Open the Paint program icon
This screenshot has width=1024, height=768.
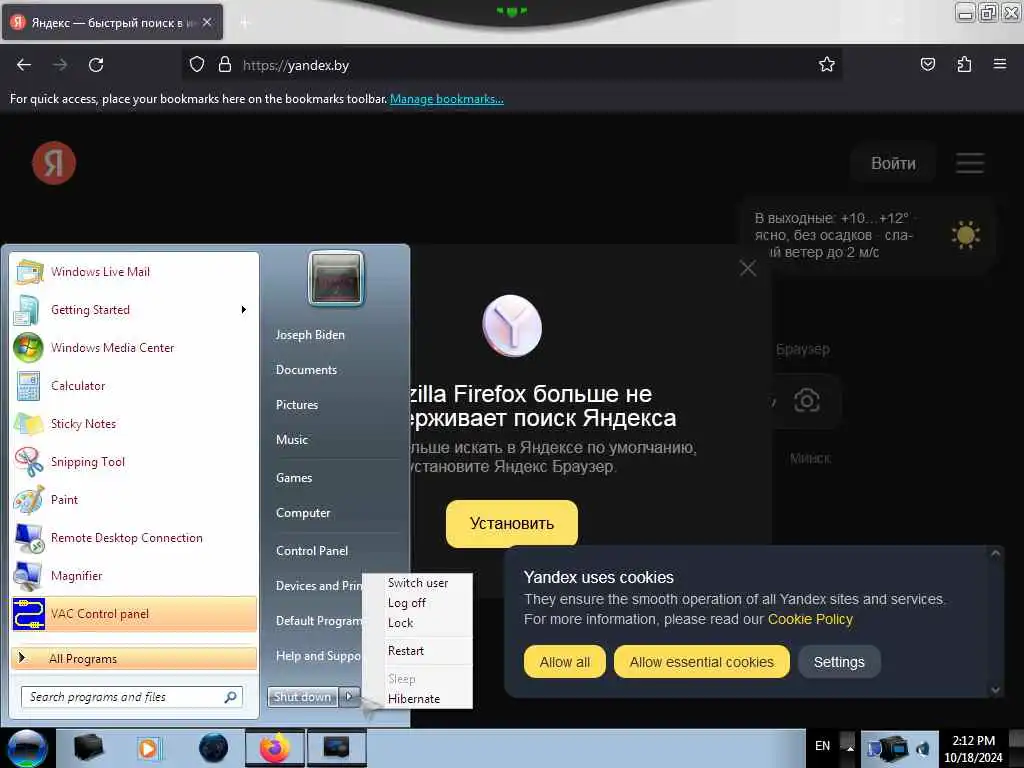point(28,500)
